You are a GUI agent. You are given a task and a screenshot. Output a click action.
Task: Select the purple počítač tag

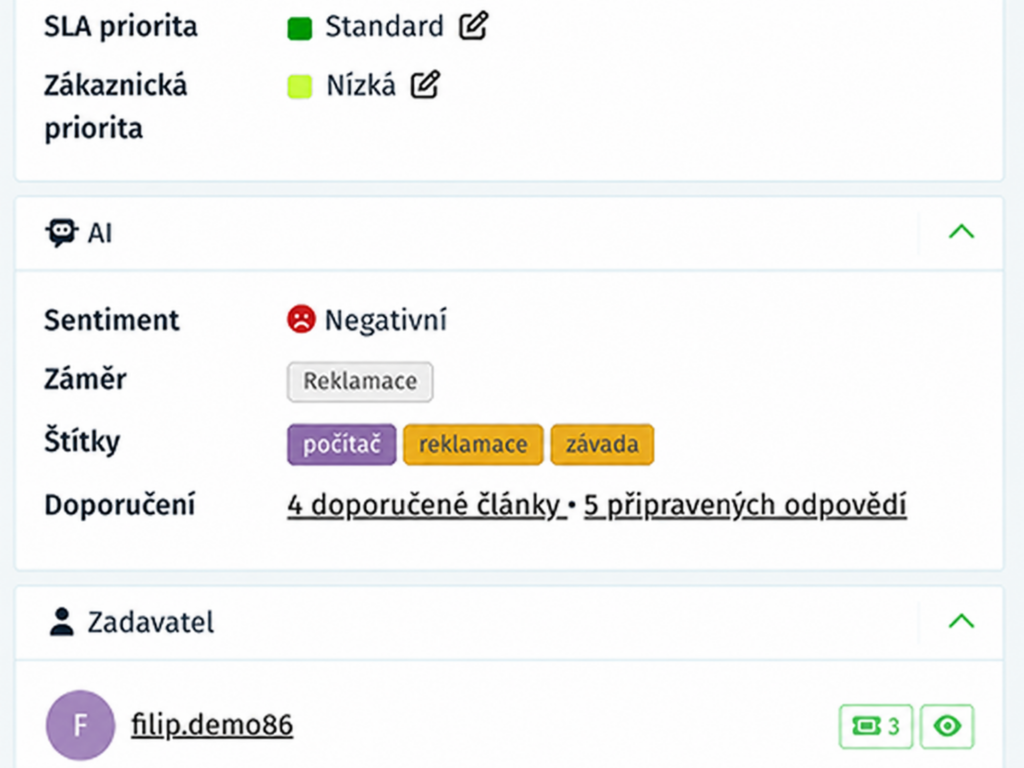[x=342, y=445]
